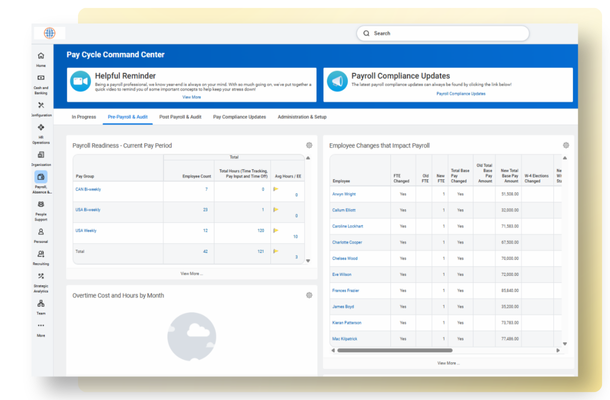Open Cash and Banking in sidebar
Image resolution: width=610 pixels, height=400 pixels.
(41, 84)
